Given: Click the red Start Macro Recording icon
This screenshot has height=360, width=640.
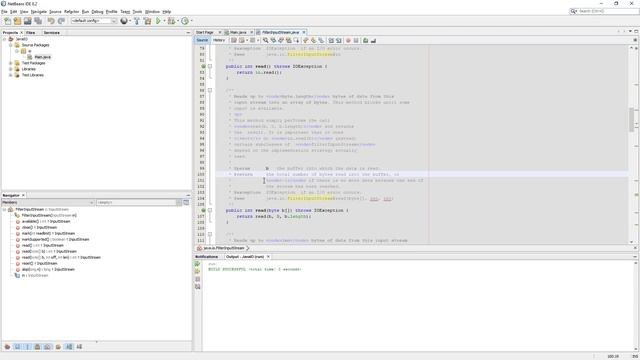Looking at the screenshot, I should (348, 40).
